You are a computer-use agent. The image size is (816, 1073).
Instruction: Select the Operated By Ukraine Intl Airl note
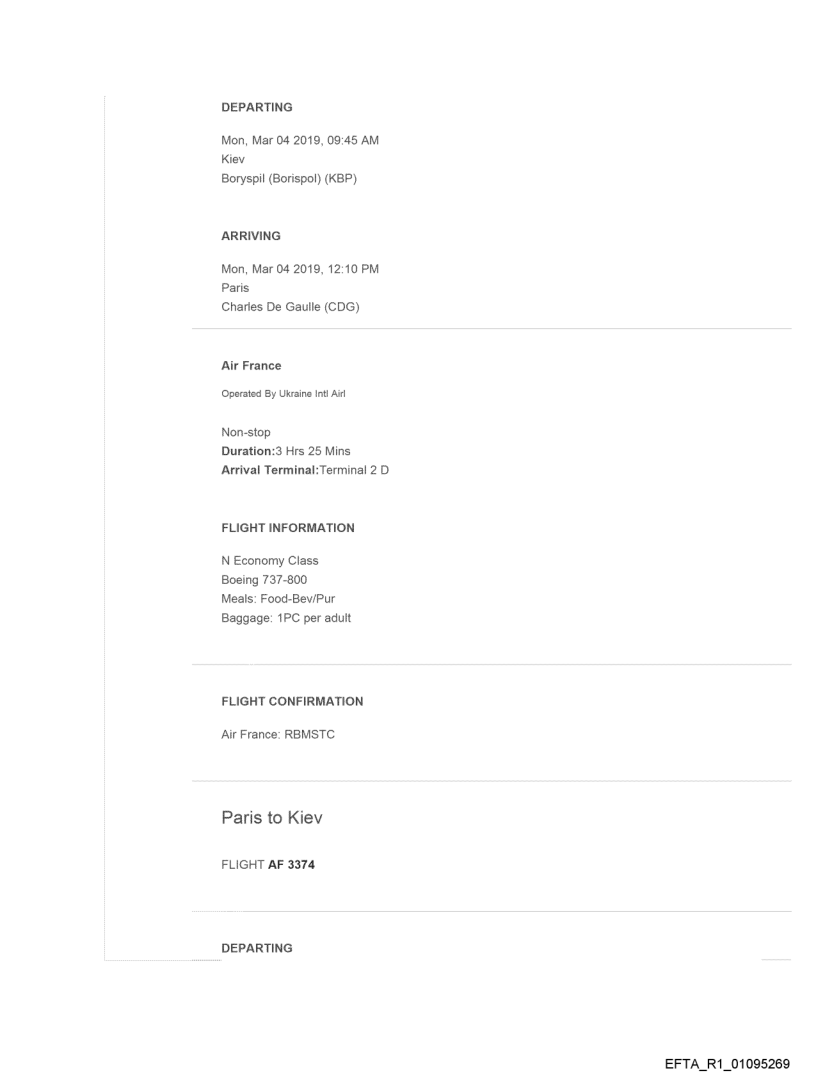coord(283,395)
